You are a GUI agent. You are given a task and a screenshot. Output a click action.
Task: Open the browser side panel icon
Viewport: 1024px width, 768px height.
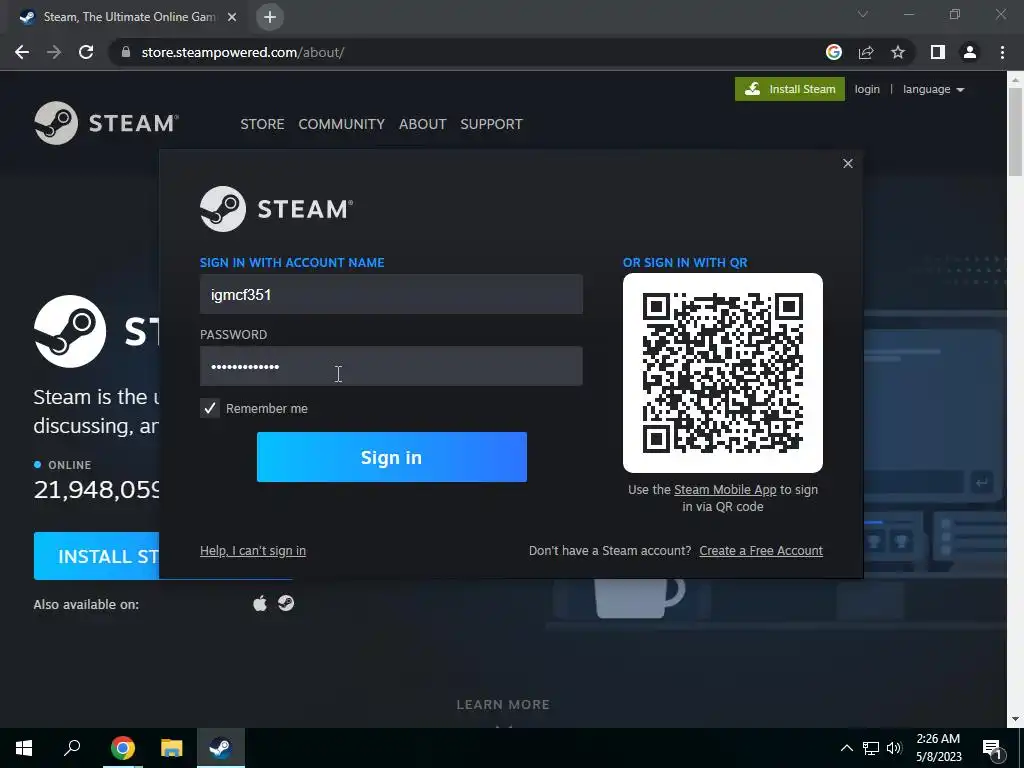[x=938, y=52]
